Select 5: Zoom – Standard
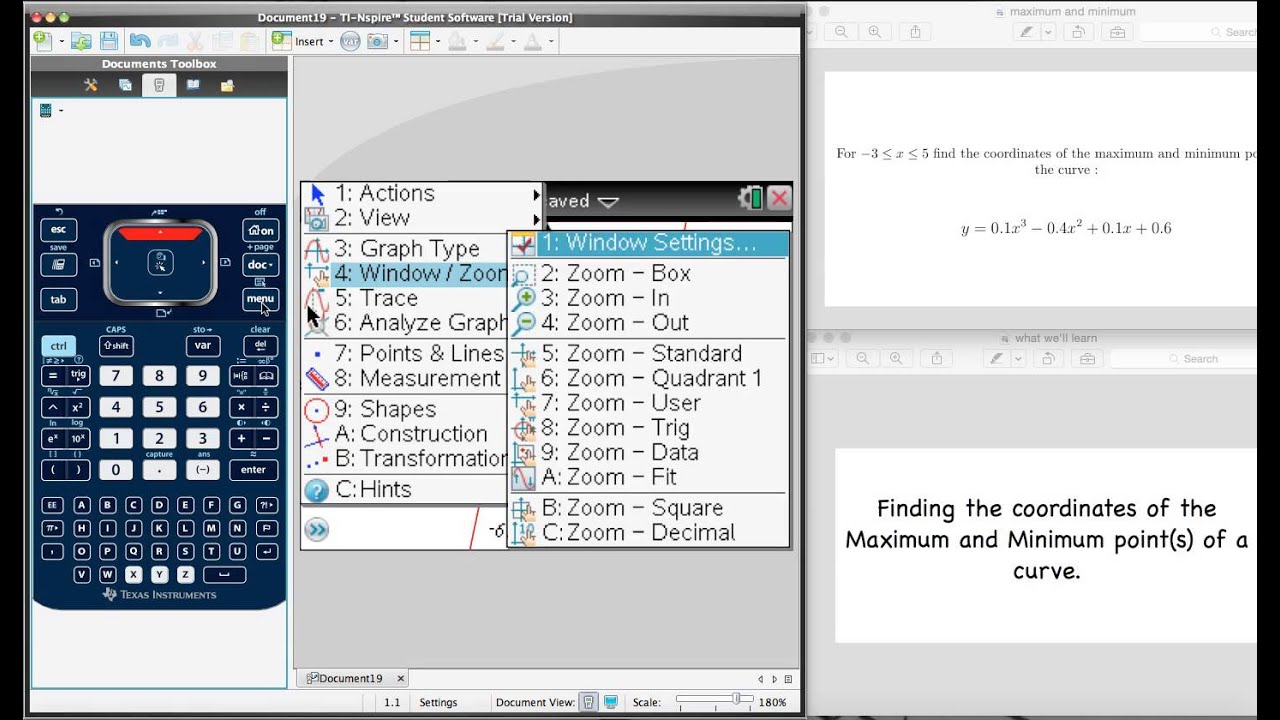The width and height of the screenshot is (1280, 720). (x=649, y=353)
